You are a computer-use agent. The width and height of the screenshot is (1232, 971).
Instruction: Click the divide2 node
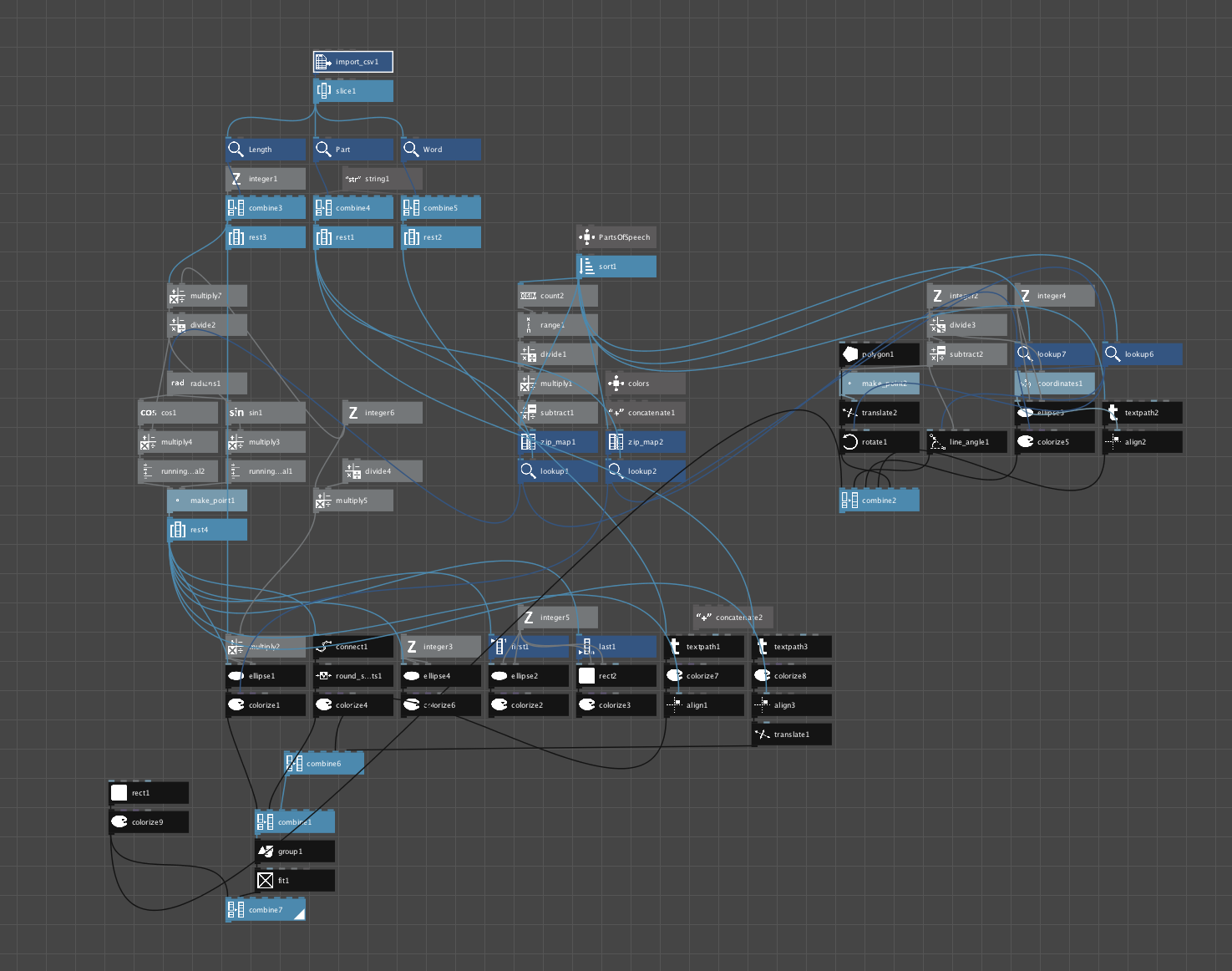coord(207,325)
